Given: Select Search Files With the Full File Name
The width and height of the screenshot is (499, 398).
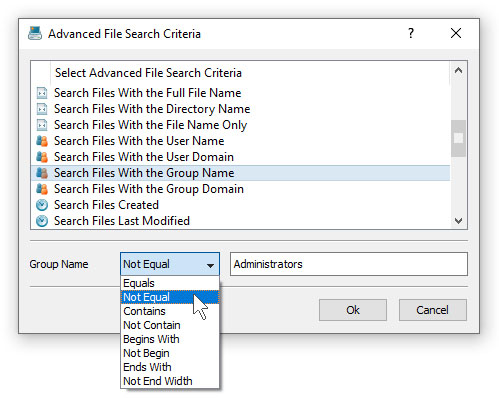Looking at the screenshot, I should click(240, 93).
